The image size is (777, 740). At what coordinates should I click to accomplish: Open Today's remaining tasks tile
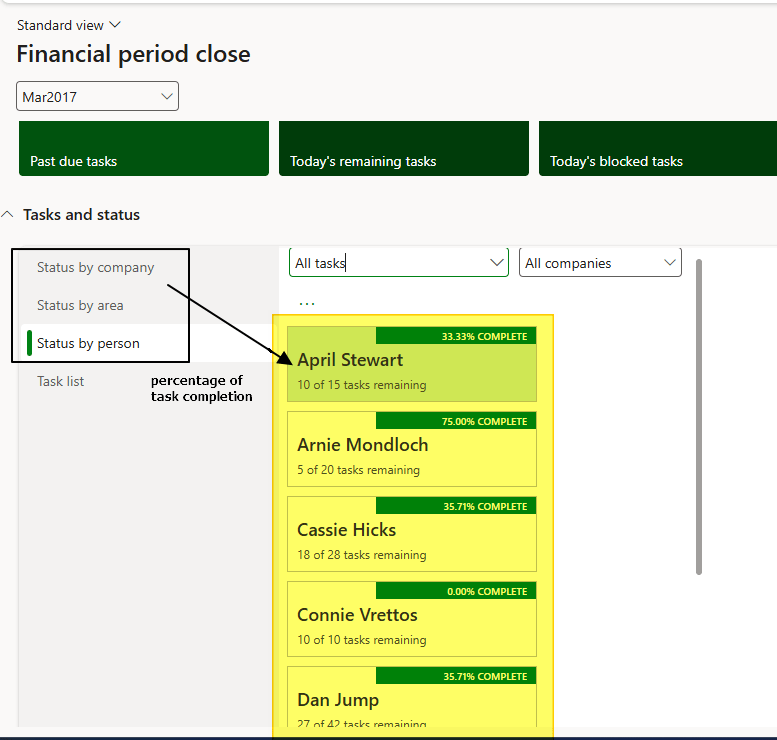403,149
